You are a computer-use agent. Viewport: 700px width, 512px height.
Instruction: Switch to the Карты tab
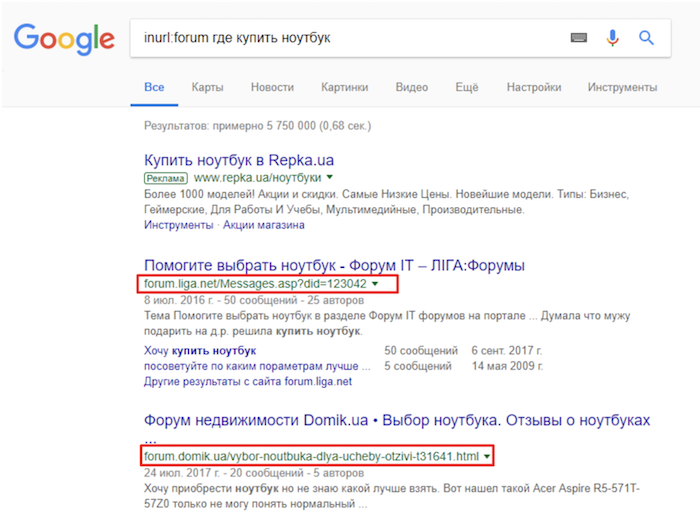[208, 87]
